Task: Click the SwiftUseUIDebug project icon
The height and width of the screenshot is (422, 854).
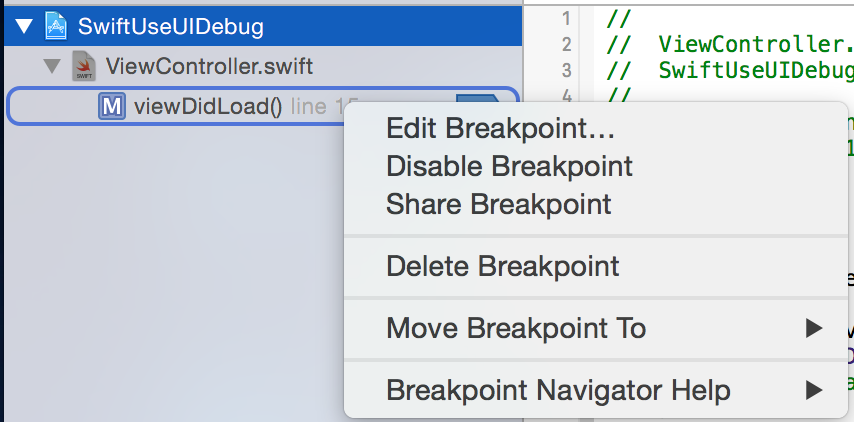Action: (x=56, y=26)
